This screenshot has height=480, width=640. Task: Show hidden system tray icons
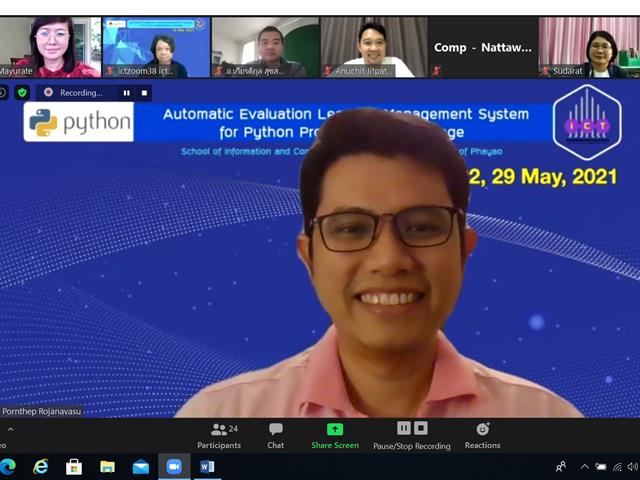[x=584, y=467]
